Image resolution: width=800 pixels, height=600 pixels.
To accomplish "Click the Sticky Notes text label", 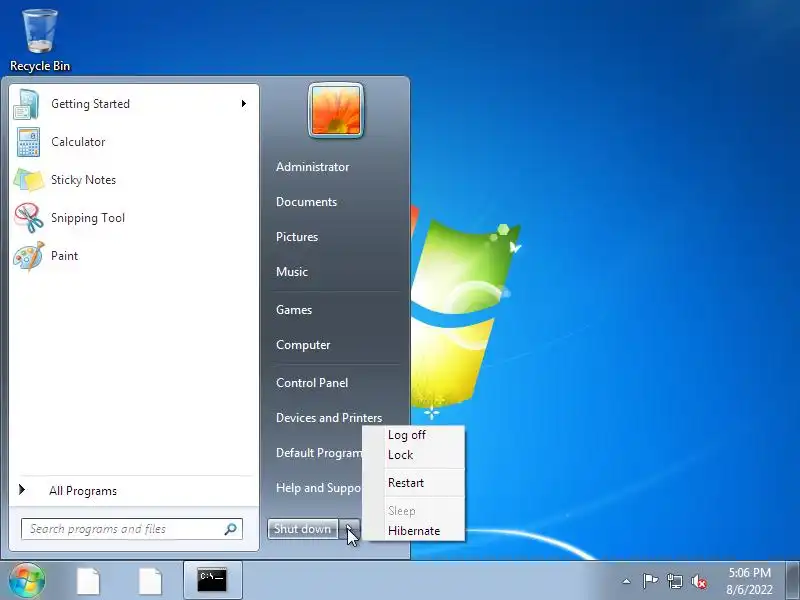I will point(83,180).
